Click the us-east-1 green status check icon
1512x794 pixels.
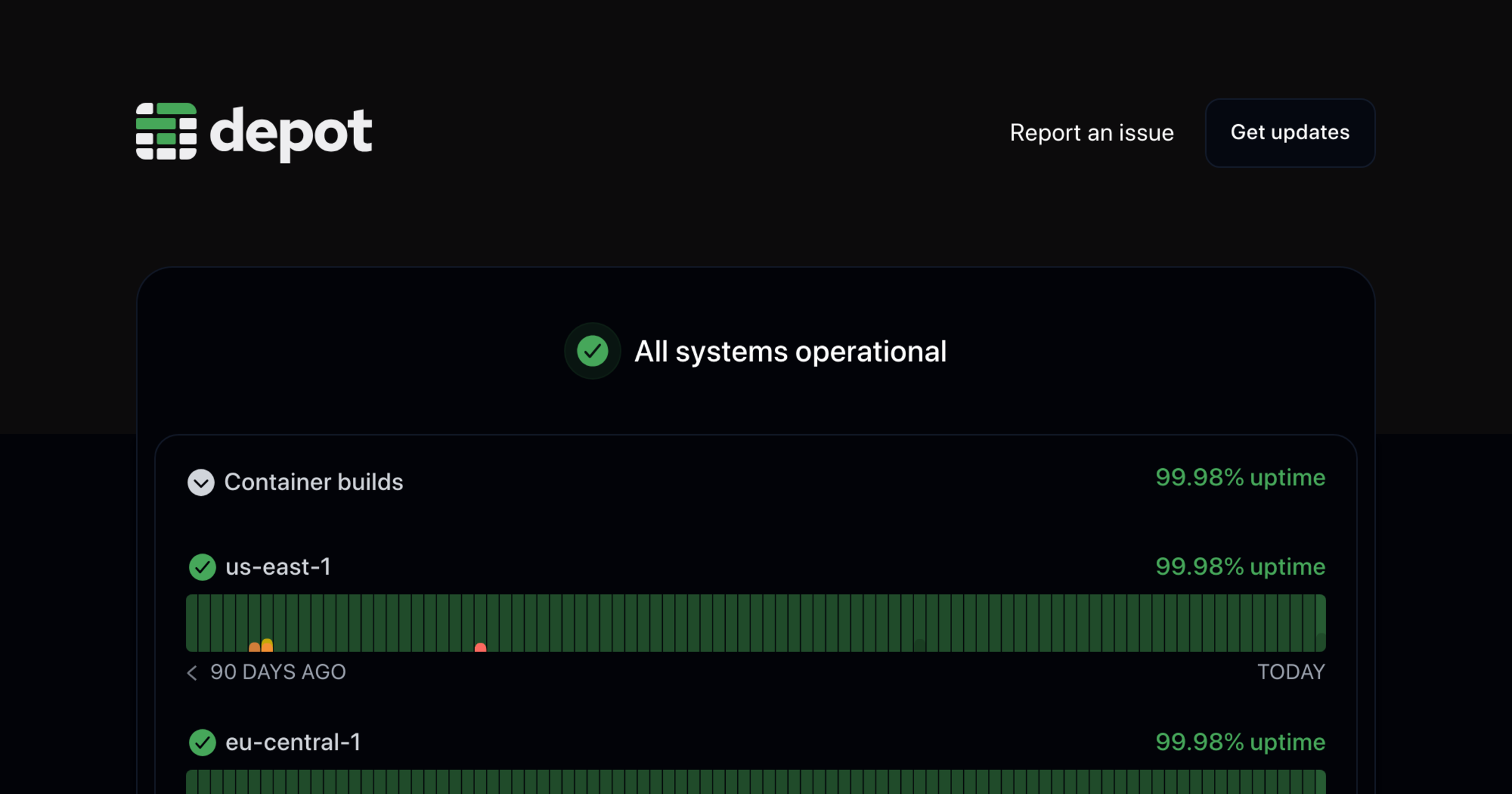tap(202, 567)
